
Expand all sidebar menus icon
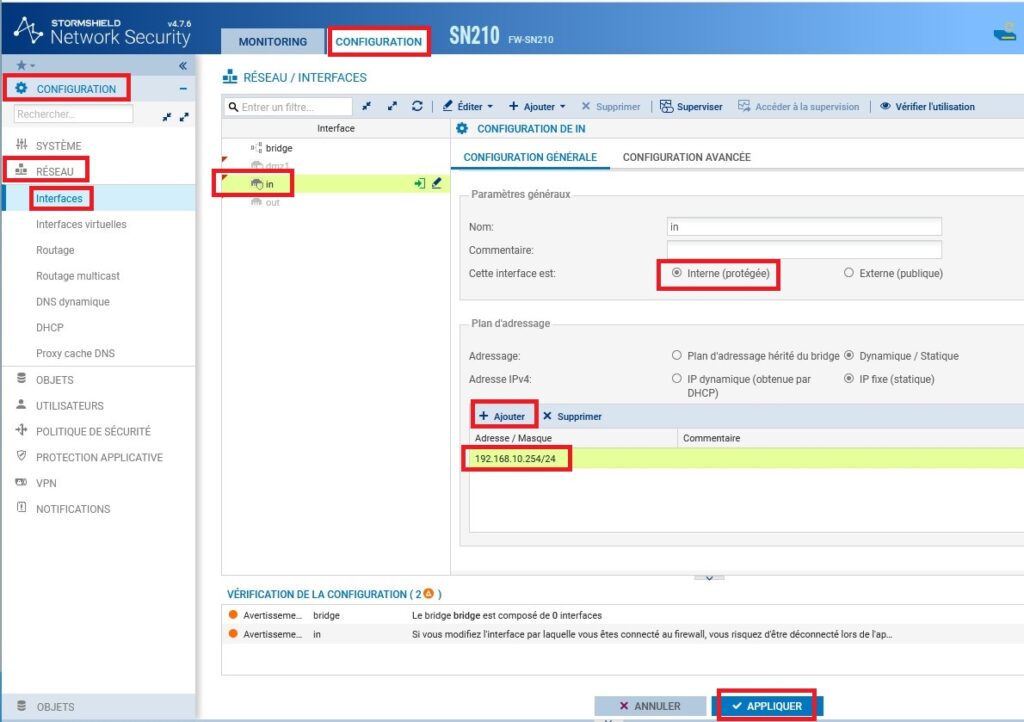click(x=184, y=117)
